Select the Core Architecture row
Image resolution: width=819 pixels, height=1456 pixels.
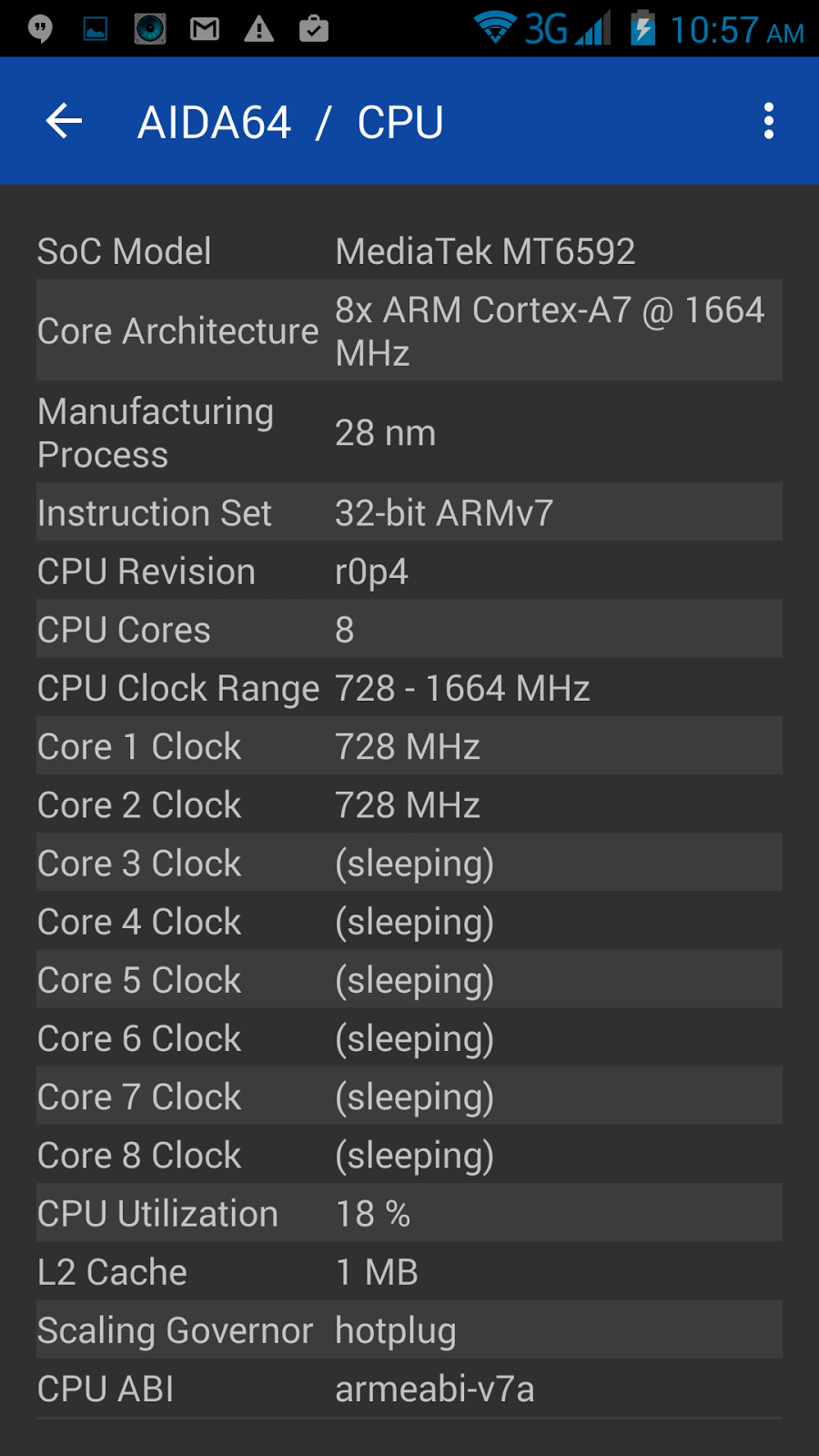409,331
